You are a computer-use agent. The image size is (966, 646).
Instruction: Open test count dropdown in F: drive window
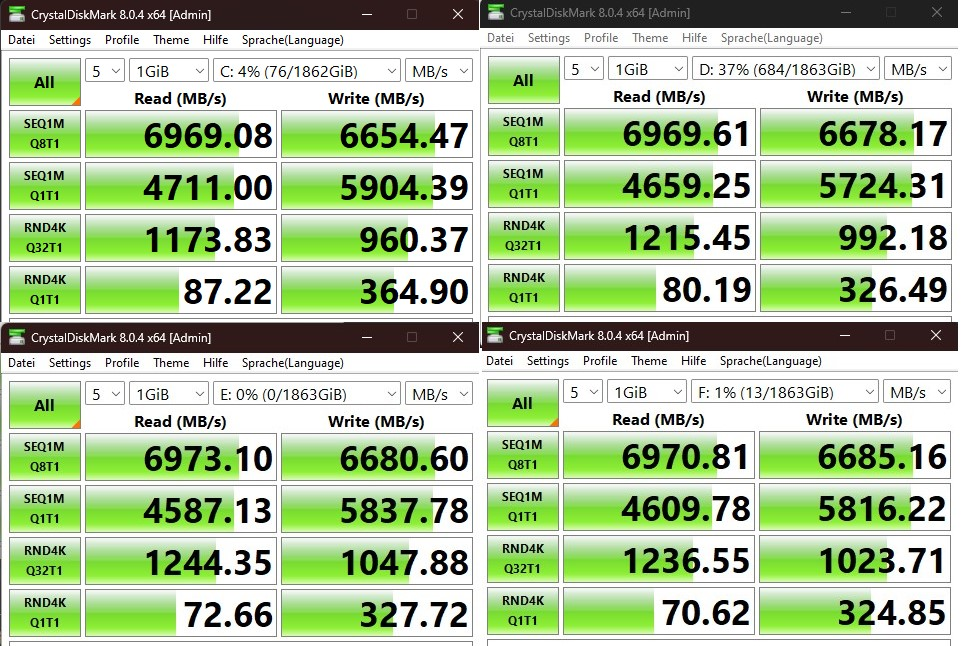(582, 392)
